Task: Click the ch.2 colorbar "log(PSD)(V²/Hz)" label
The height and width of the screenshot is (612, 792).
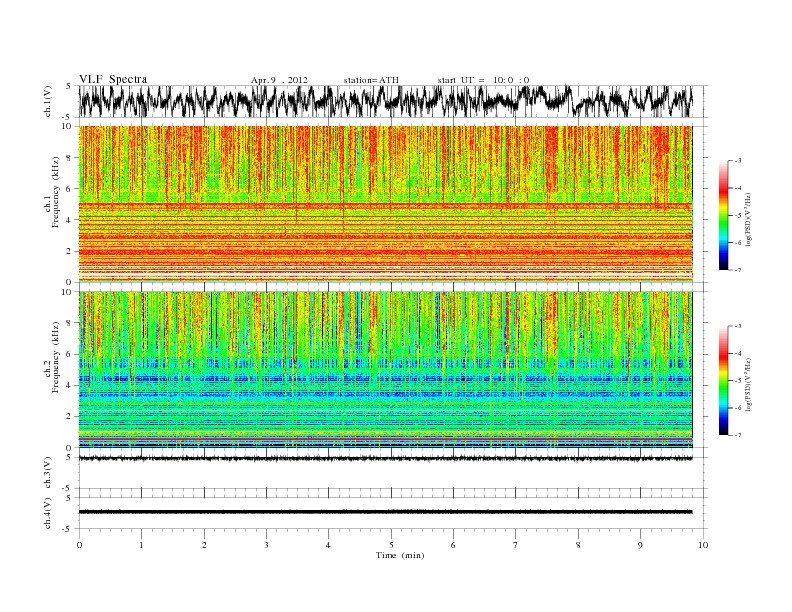Action: coord(748,384)
